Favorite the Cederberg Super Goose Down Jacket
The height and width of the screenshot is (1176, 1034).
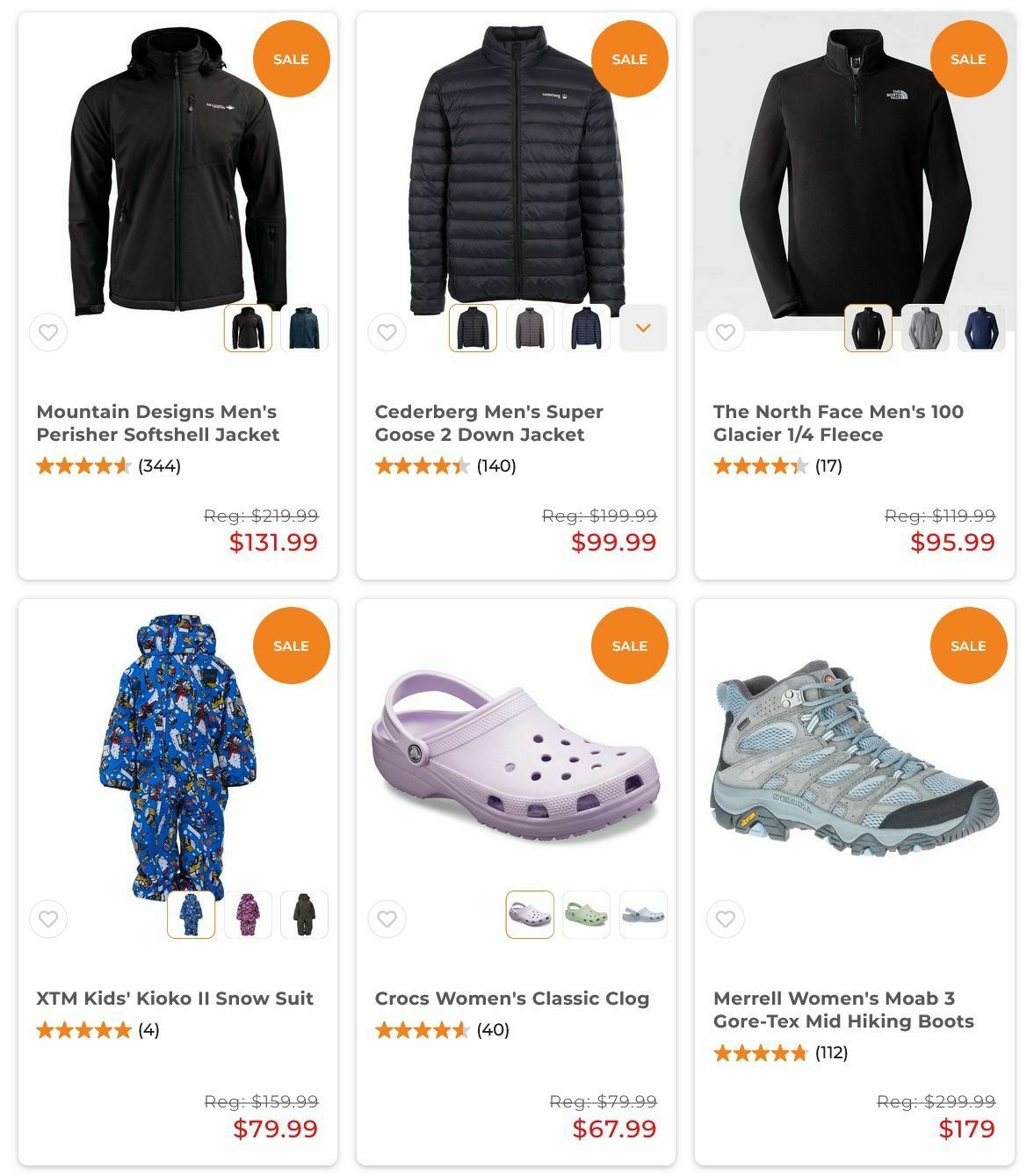click(387, 333)
